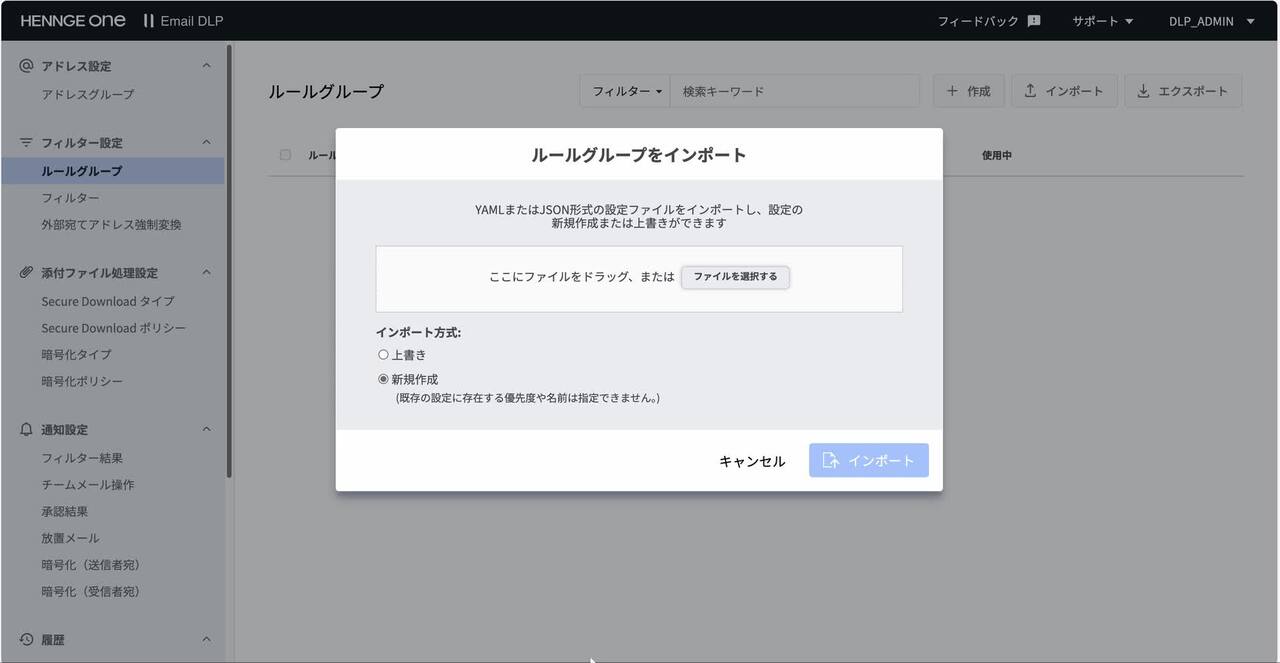Open ルールグループ in sidebar

[x=113, y=171]
